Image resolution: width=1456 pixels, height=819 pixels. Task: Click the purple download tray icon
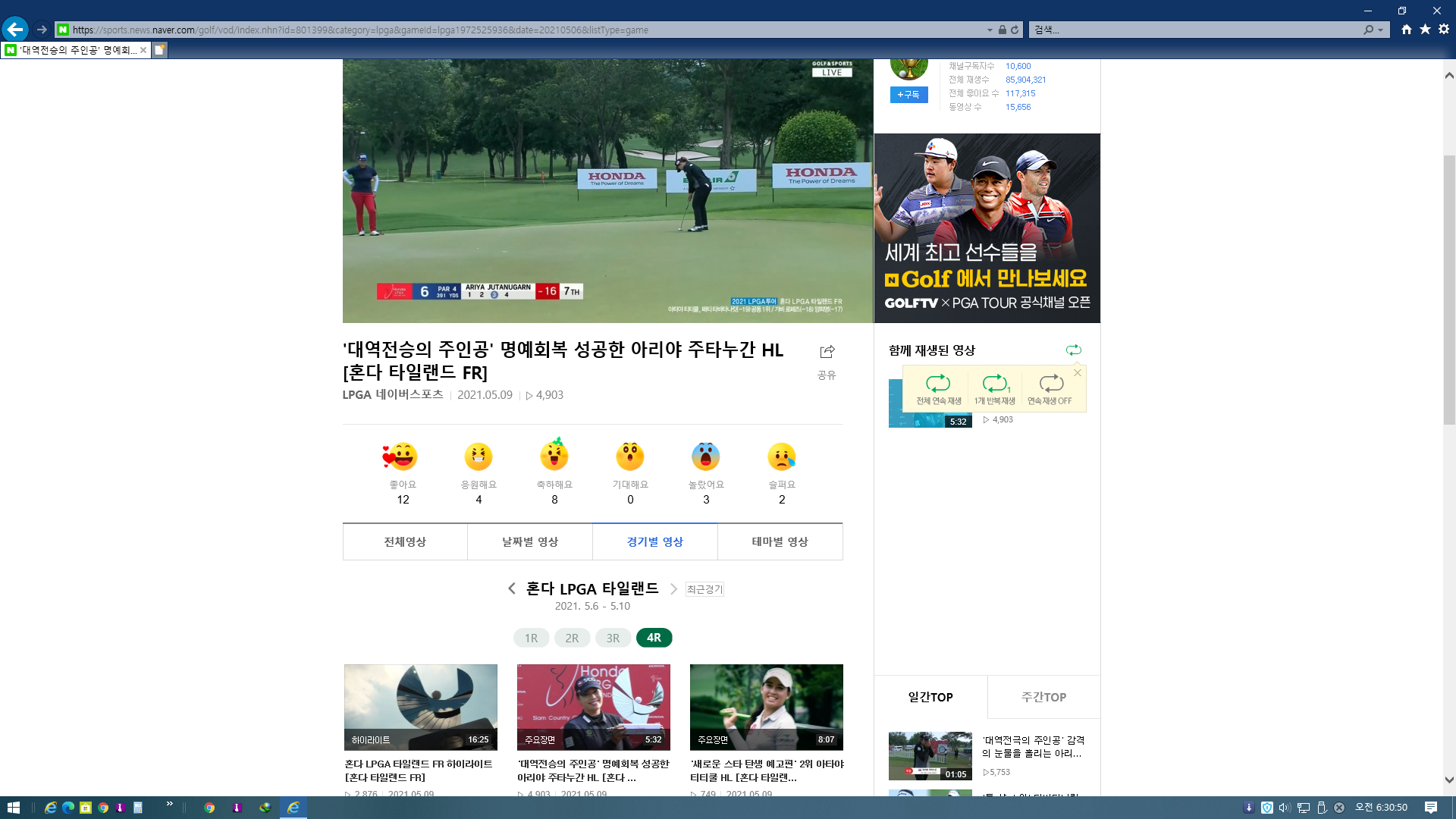pos(1248,808)
